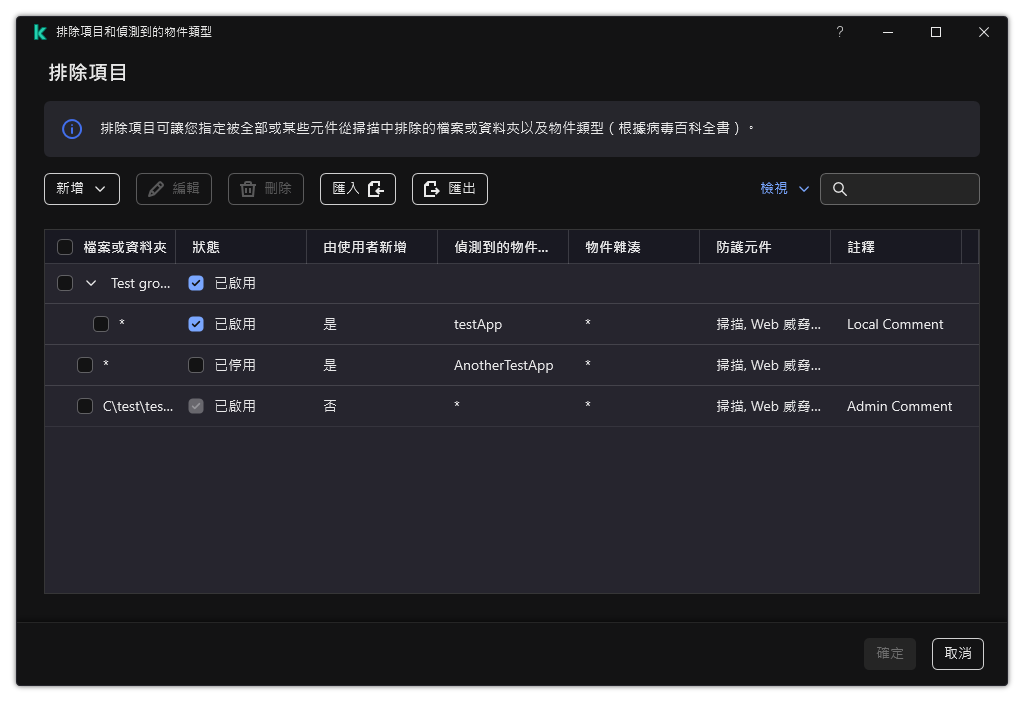Click the 檔案或資料夾 column header
This screenshot has width=1024, height=702.
124,246
